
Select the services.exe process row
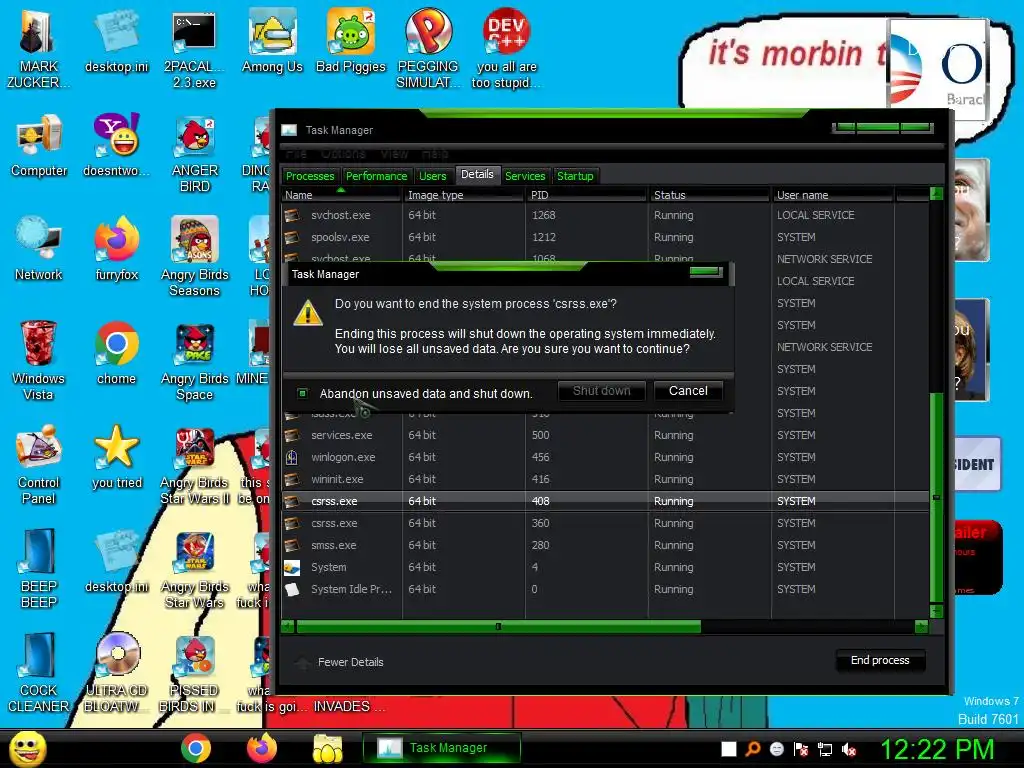pyautogui.click(x=605, y=435)
